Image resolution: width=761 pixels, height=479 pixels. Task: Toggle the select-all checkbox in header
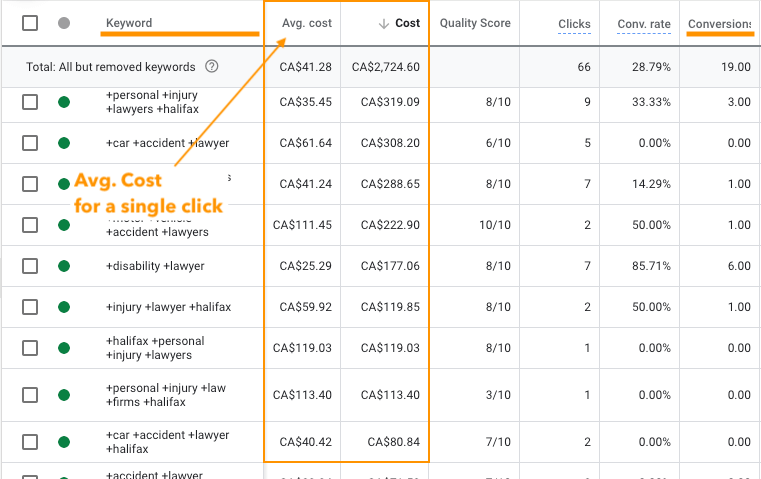[x=30, y=23]
